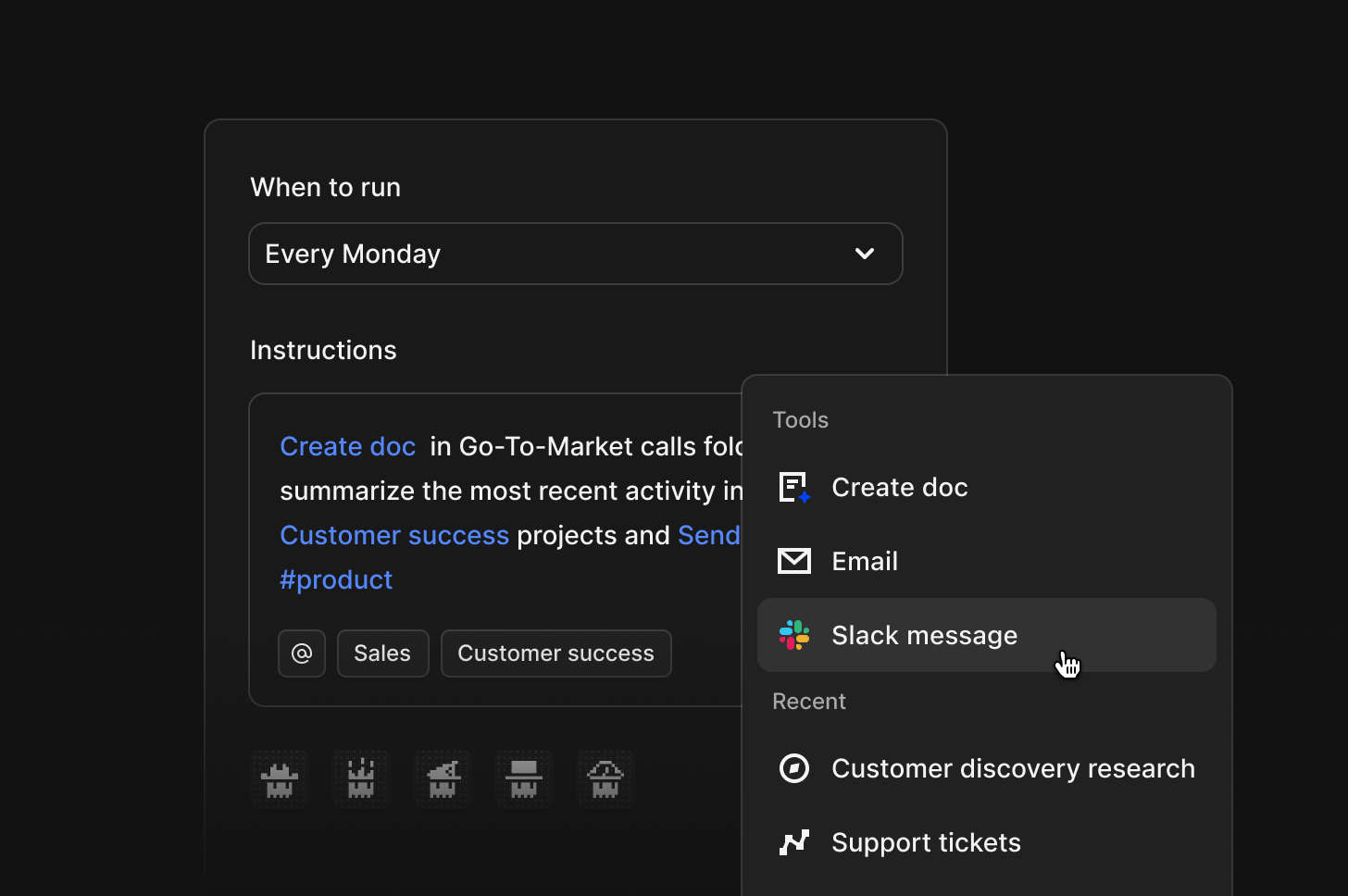Click the Email envelope icon
The height and width of the screenshot is (896, 1348).
pos(794,561)
